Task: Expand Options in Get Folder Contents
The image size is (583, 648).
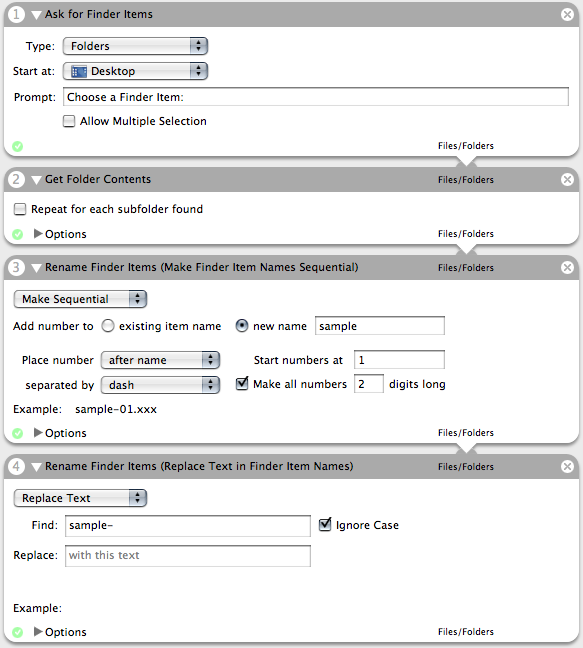Action: point(38,234)
